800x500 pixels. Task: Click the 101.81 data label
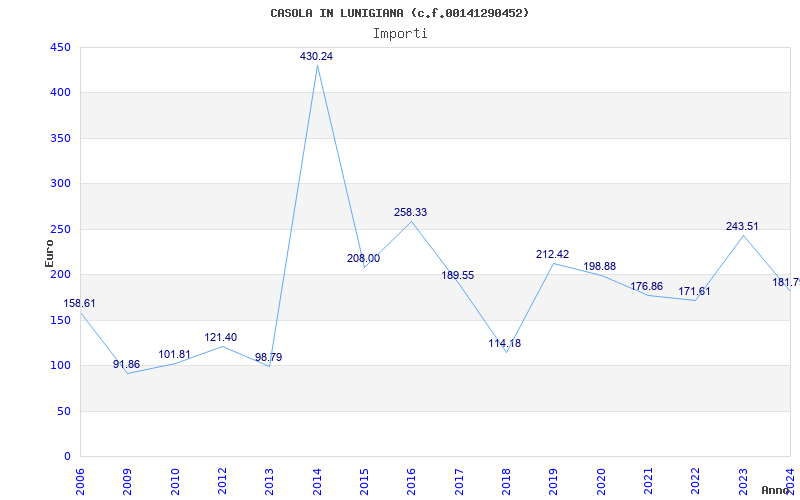point(174,355)
